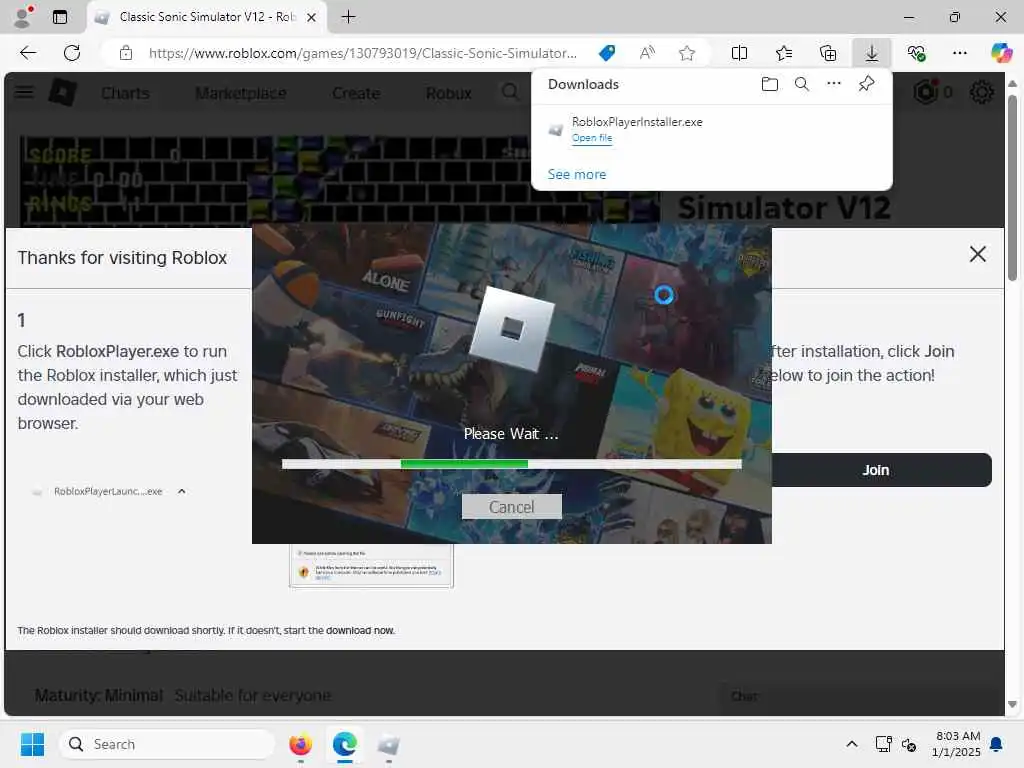
Task: Close the Classic Sonic Simulator tab
Action: tap(312, 18)
